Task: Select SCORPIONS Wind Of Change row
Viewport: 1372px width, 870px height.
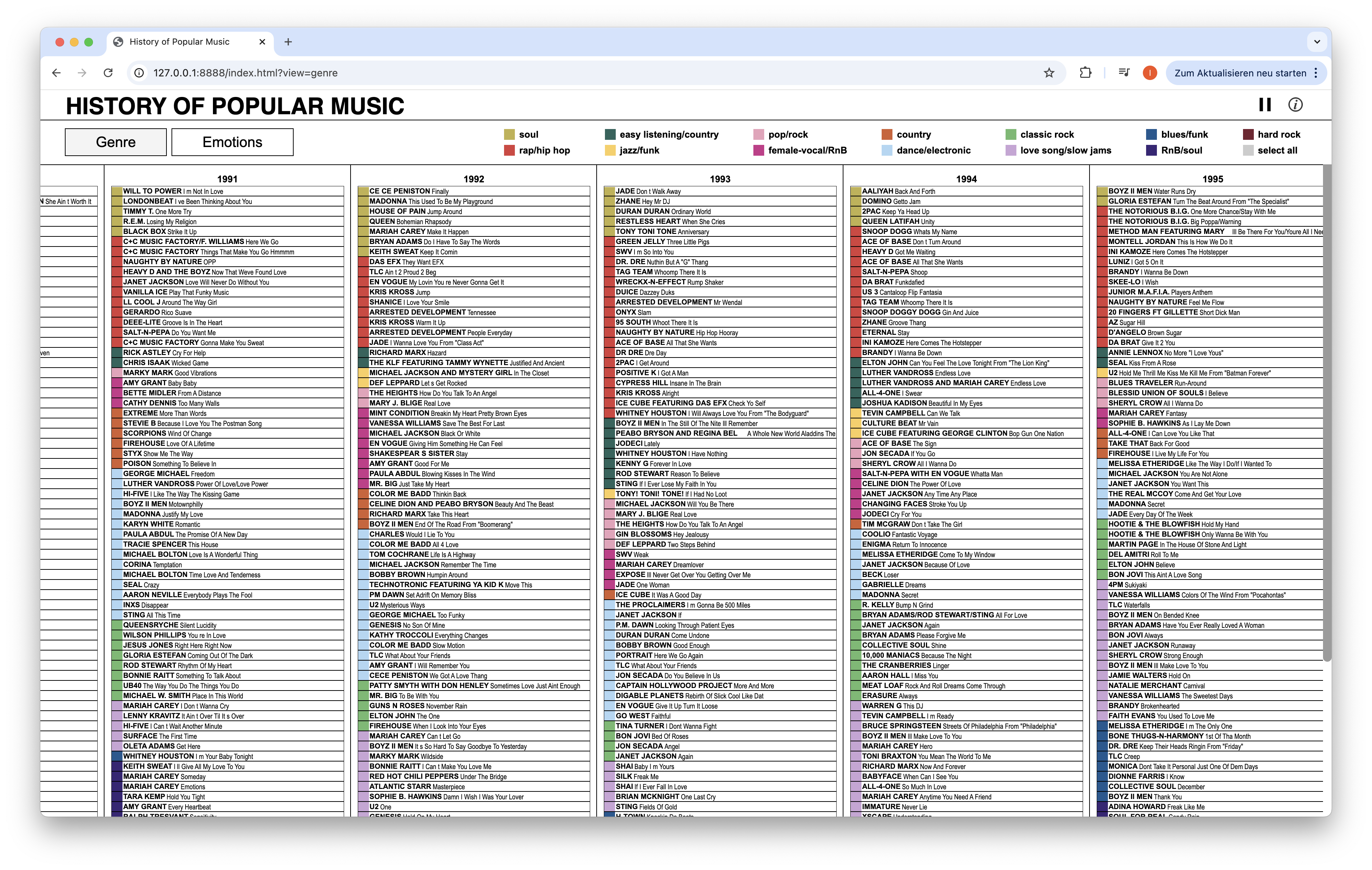Action: pos(227,434)
